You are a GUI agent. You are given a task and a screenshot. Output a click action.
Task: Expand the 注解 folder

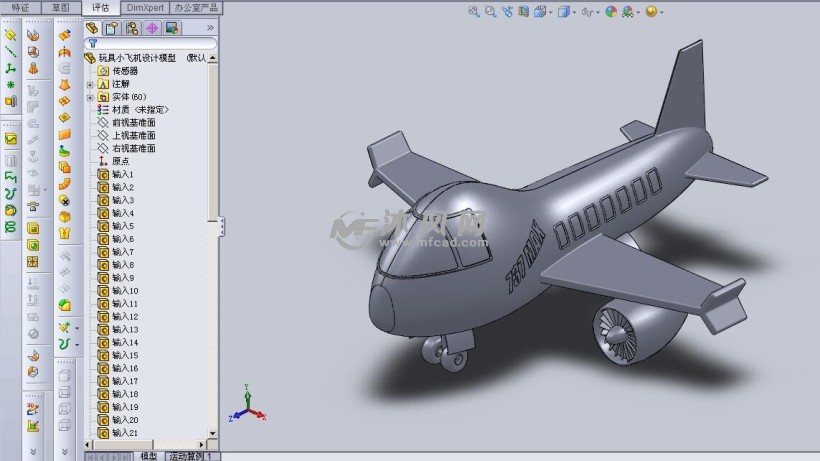(x=90, y=84)
